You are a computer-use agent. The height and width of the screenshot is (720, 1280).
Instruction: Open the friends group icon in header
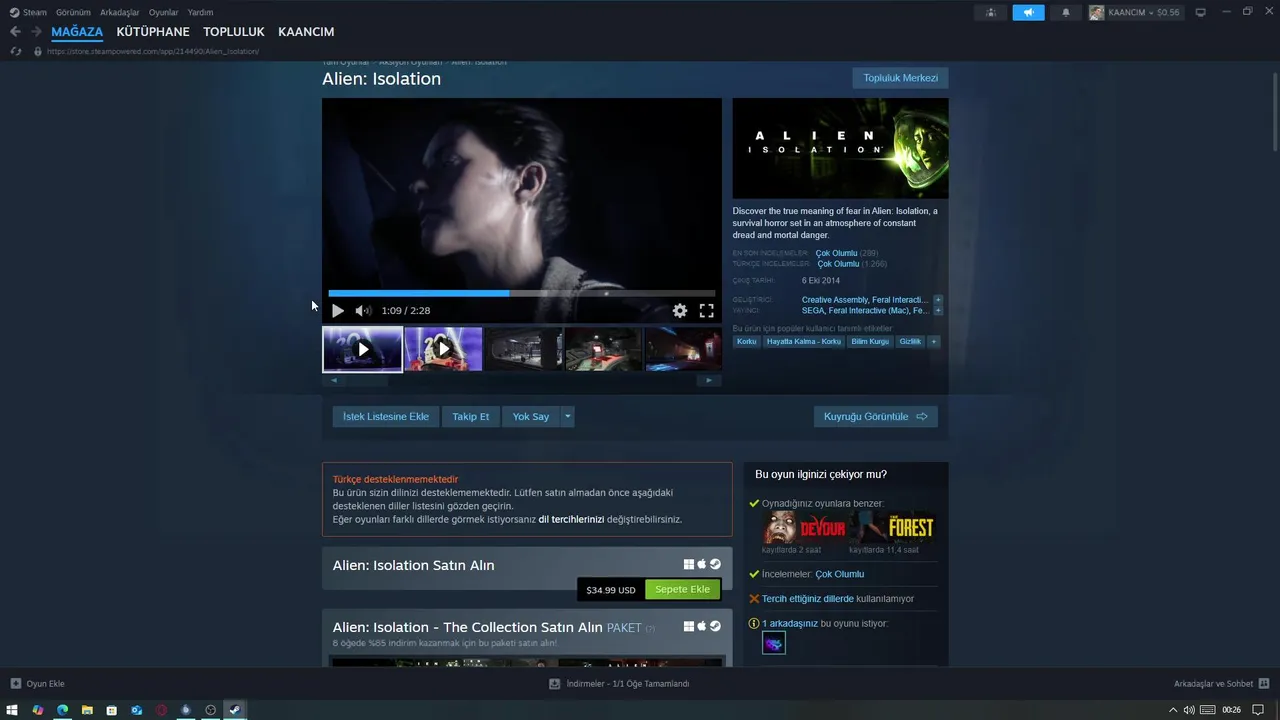pyautogui.click(x=991, y=12)
